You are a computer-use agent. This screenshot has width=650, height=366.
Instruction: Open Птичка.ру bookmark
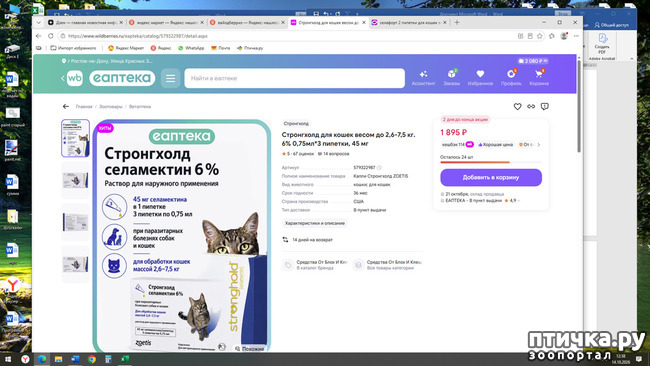tap(250, 48)
